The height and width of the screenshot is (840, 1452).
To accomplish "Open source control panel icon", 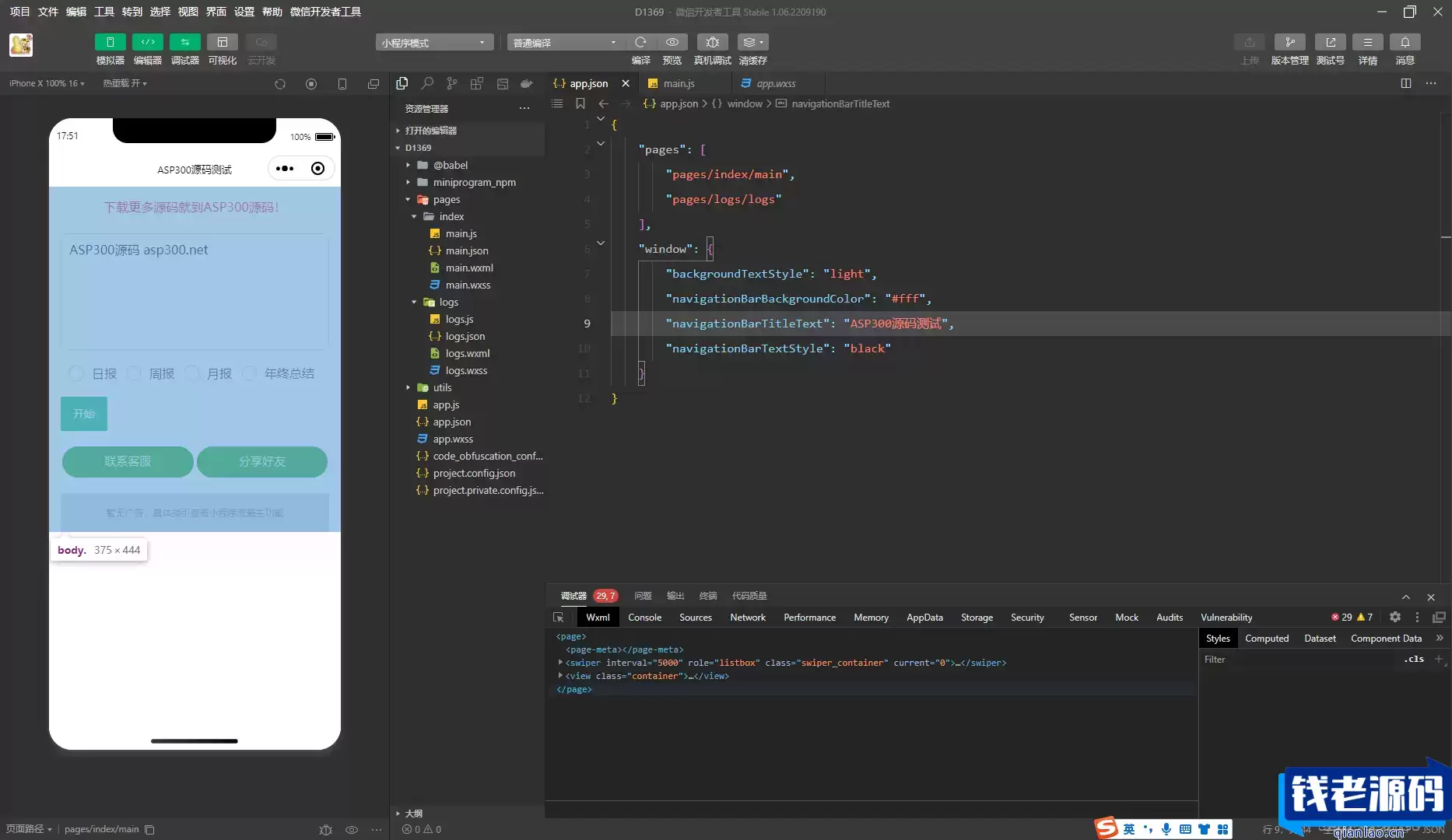I will coord(452,83).
